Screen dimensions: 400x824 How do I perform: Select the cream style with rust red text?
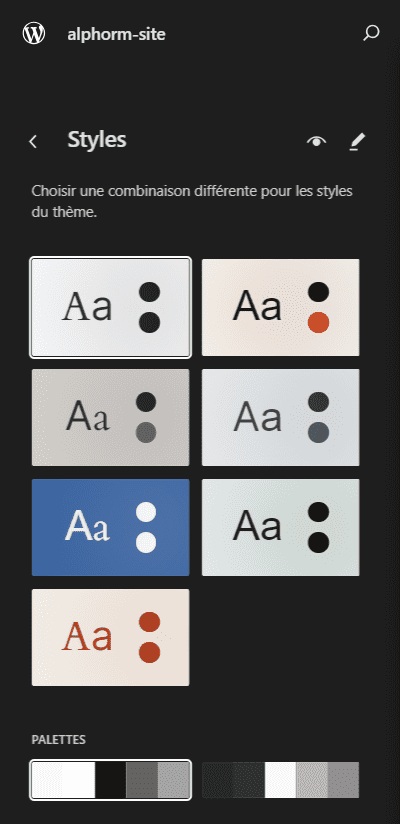(110, 637)
